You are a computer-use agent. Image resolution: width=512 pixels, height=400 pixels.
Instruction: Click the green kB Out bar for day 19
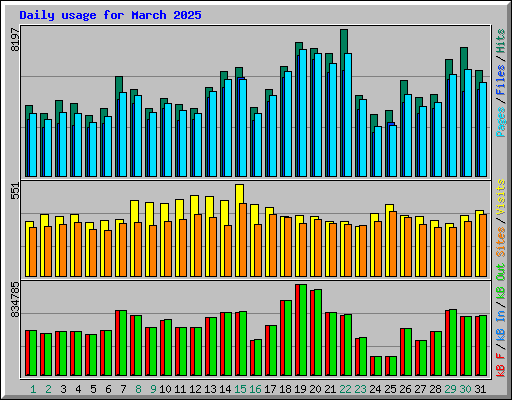303,330
